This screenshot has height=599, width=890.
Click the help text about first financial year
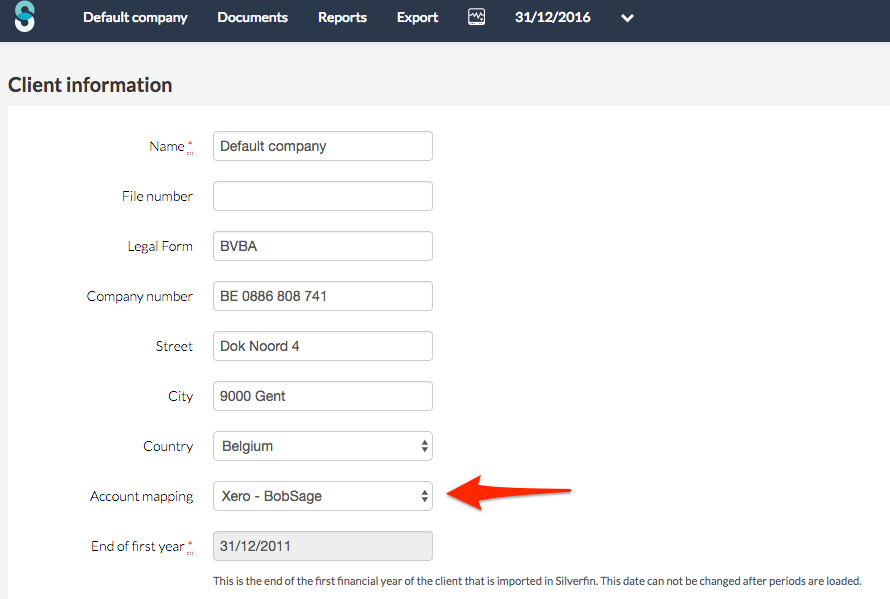coord(537,581)
